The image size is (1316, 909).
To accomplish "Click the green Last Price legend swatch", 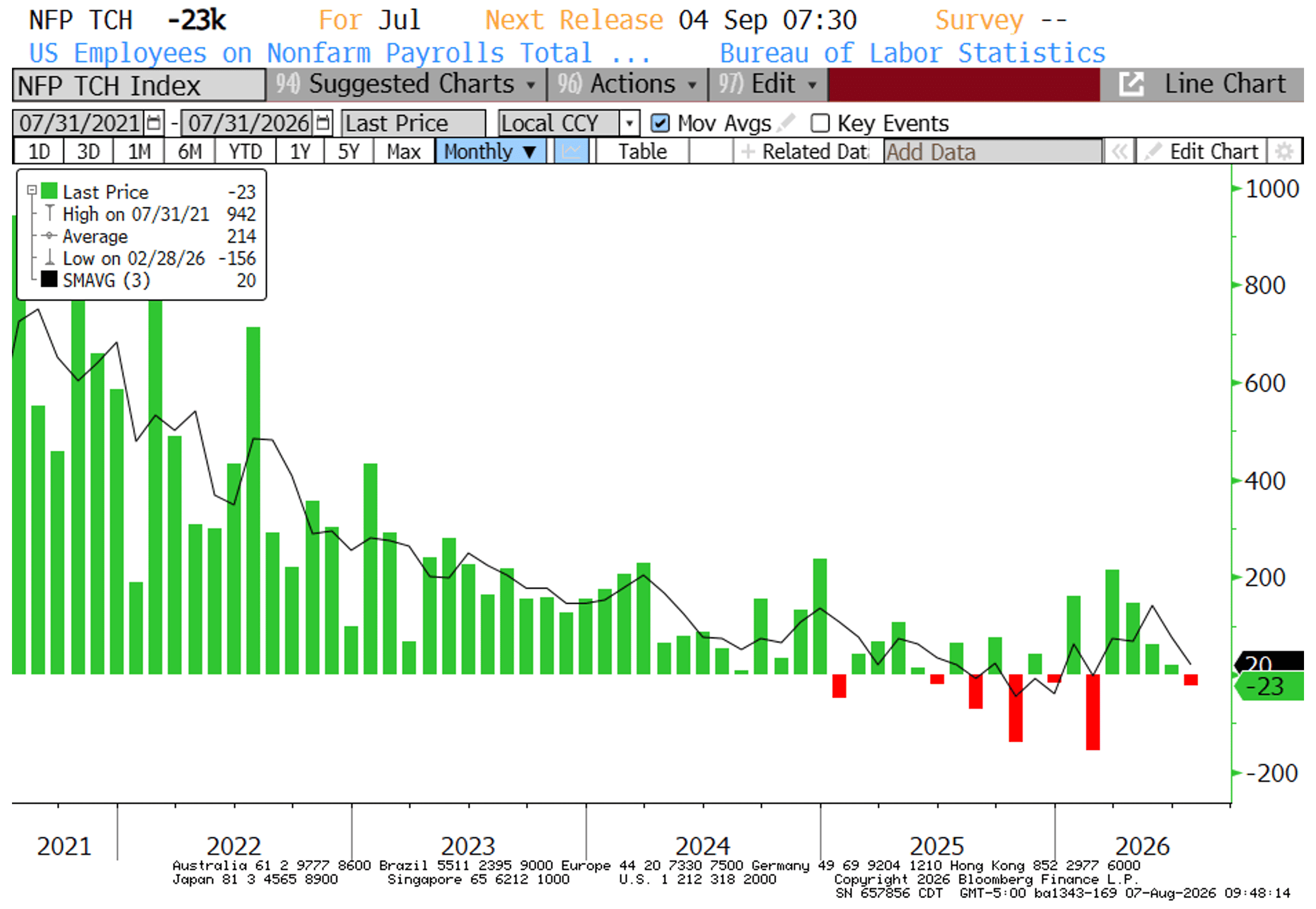I will click(49, 191).
